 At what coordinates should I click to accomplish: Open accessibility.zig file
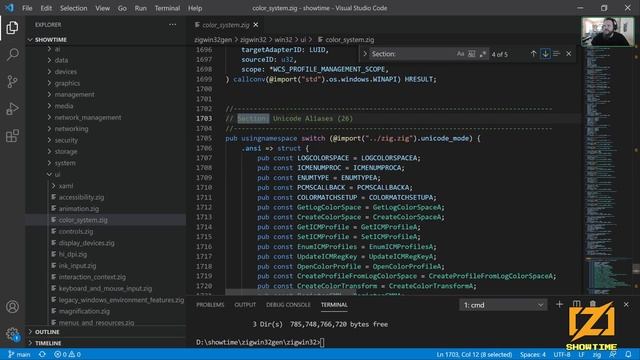106,197
